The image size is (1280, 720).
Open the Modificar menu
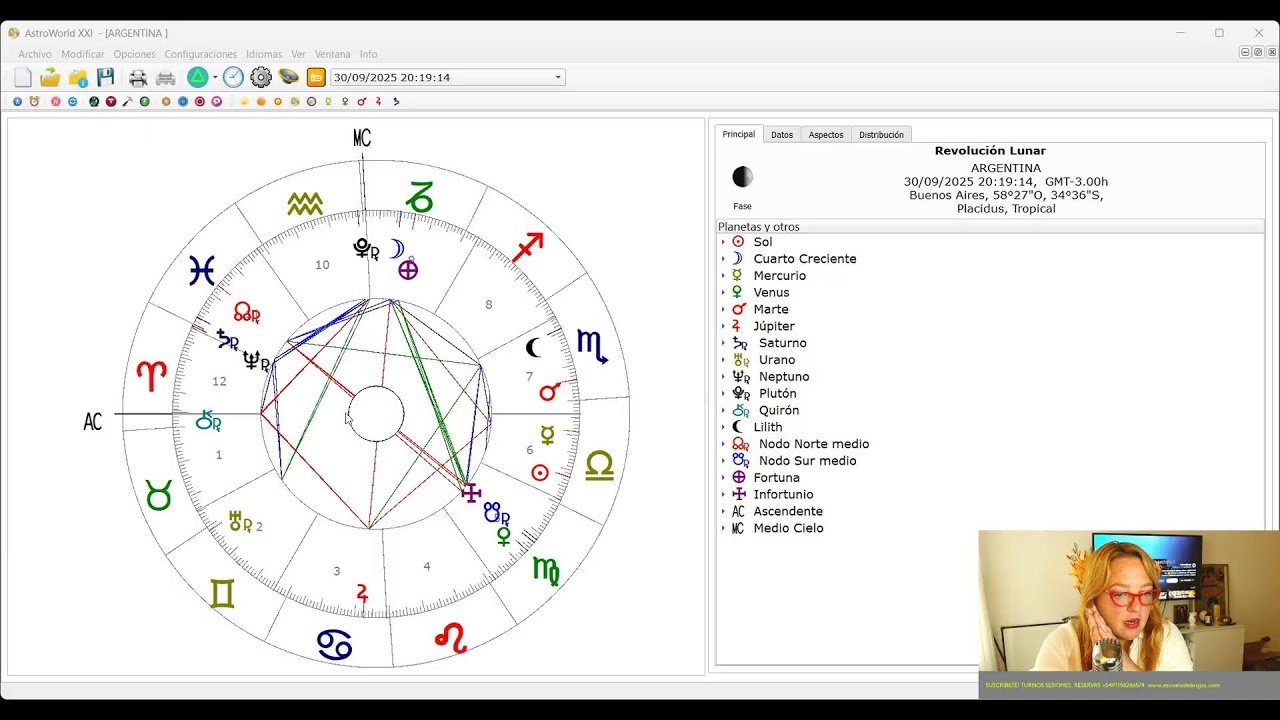point(83,54)
